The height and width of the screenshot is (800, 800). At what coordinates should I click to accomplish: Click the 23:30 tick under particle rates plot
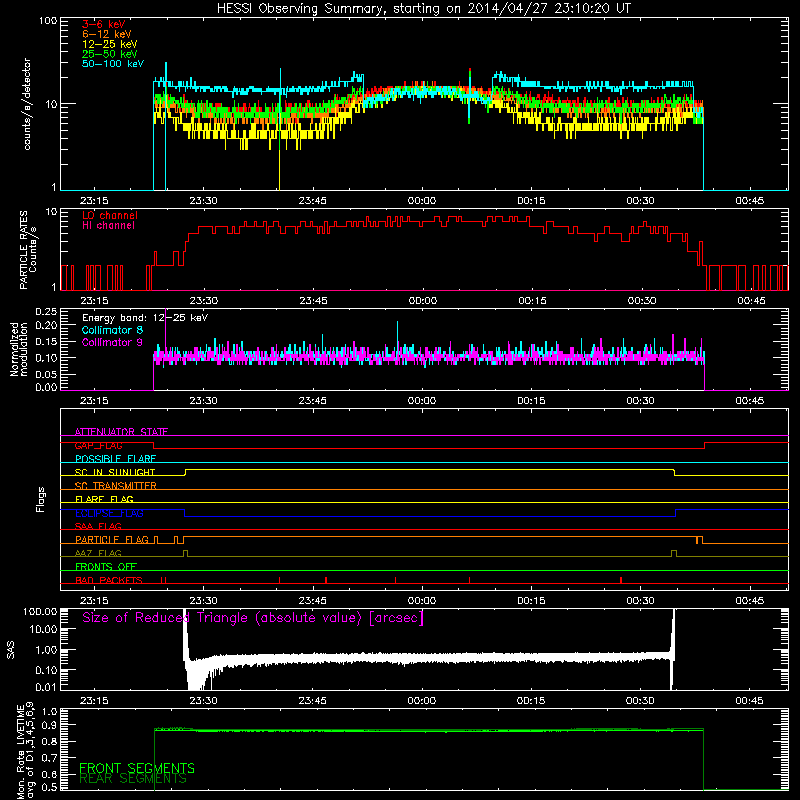[x=204, y=301]
